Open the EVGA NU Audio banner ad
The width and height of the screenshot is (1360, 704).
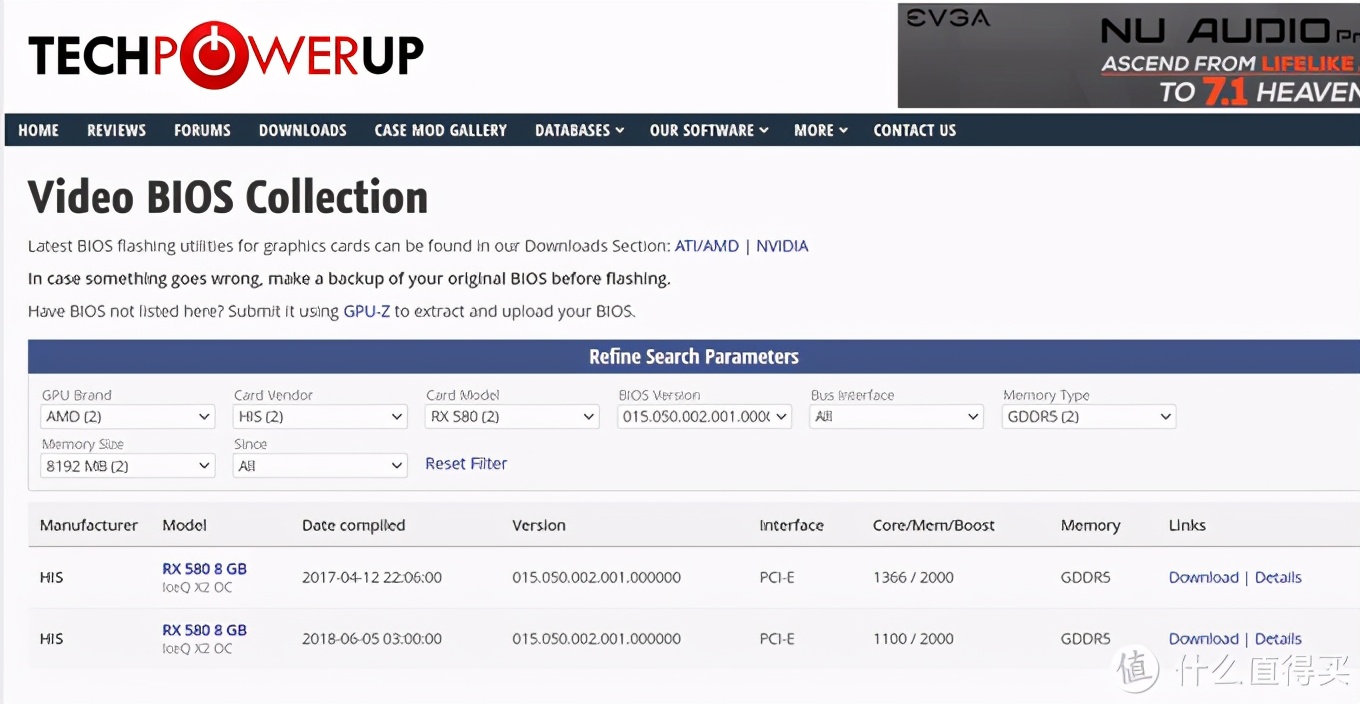click(1128, 56)
